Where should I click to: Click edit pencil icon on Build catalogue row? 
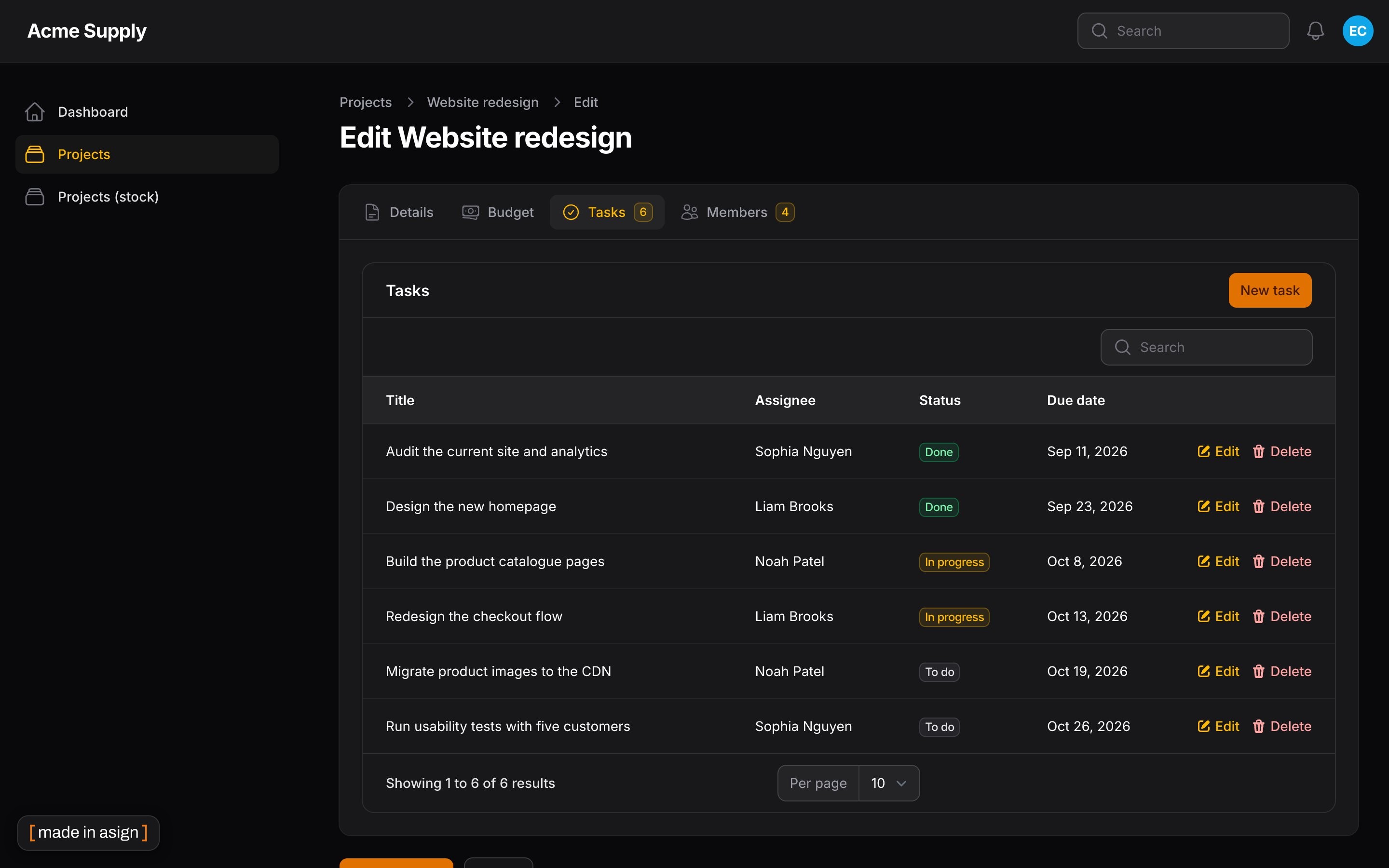click(x=1203, y=561)
